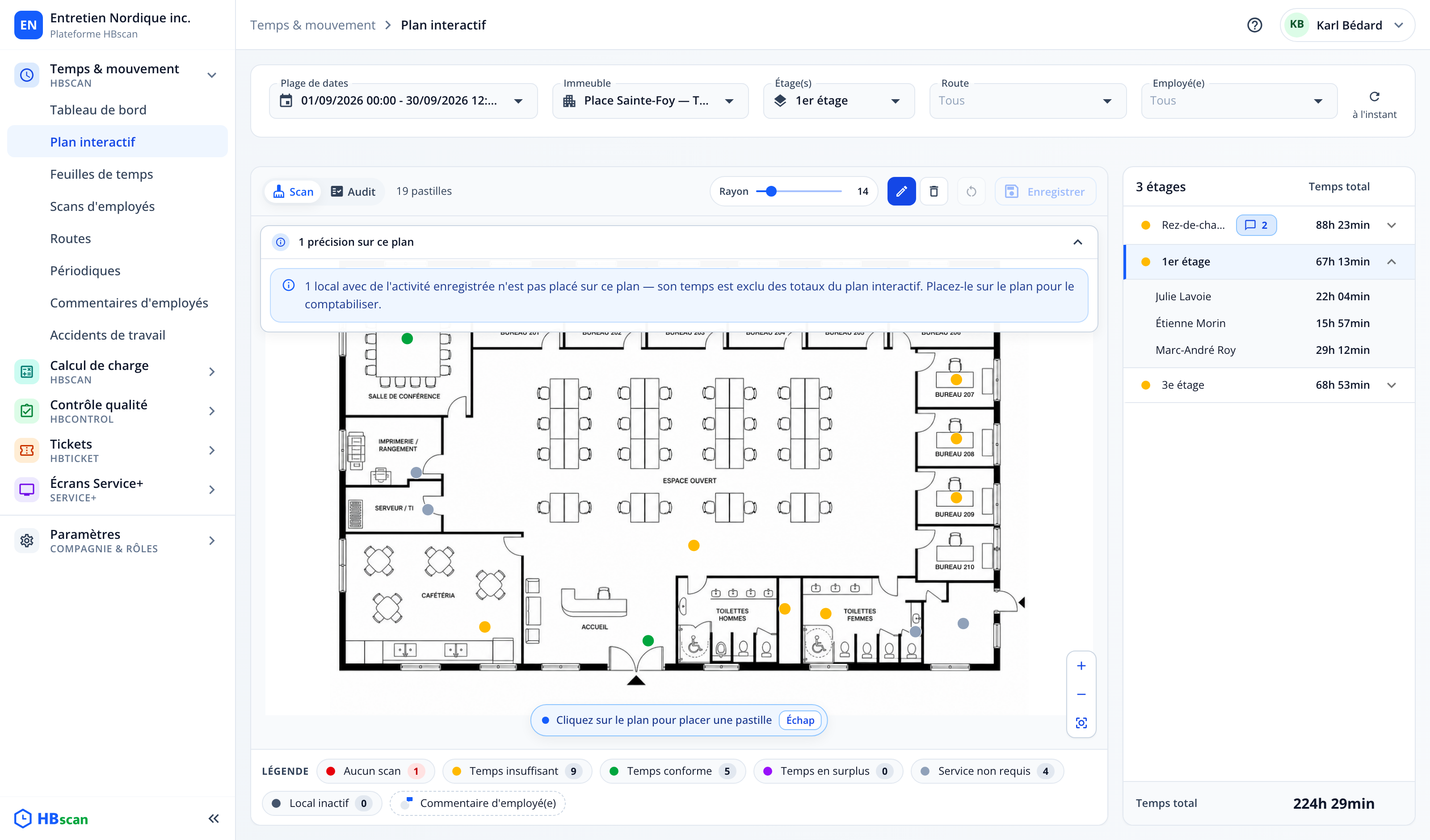The height and width of the screenshot is (840, 1430).
Task: Click the pencil edit mode button
Action: tap(901, 191)
